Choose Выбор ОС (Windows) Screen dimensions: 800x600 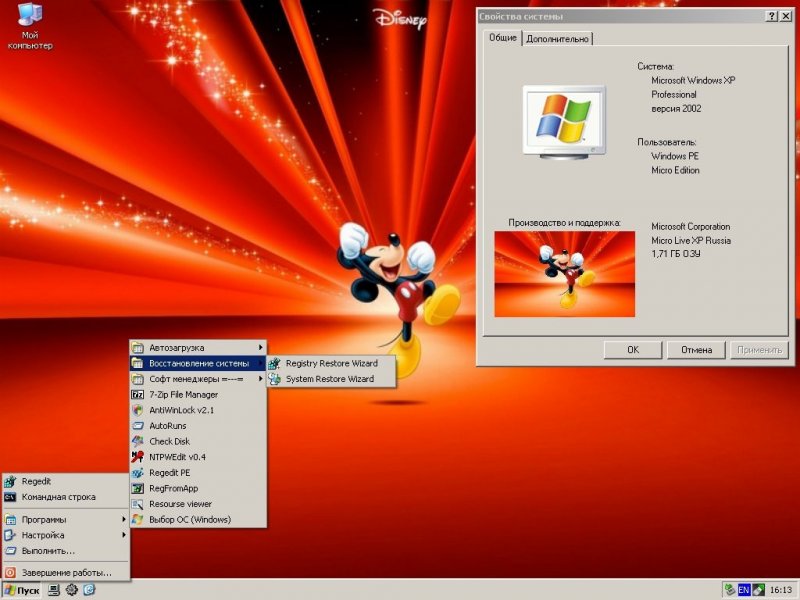tap(198, 519)
